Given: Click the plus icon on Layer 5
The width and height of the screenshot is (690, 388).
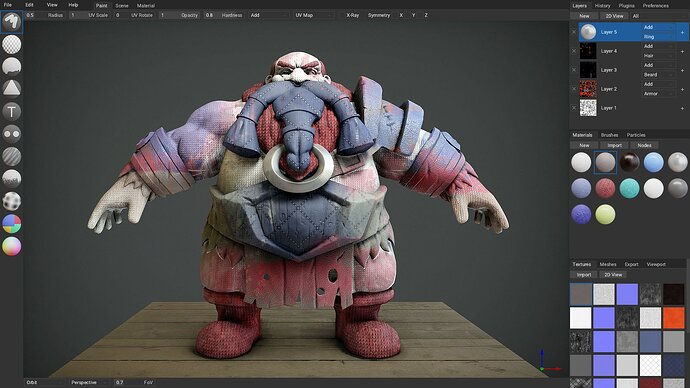Looking at the screenshot, I should (x=682, y=33).
